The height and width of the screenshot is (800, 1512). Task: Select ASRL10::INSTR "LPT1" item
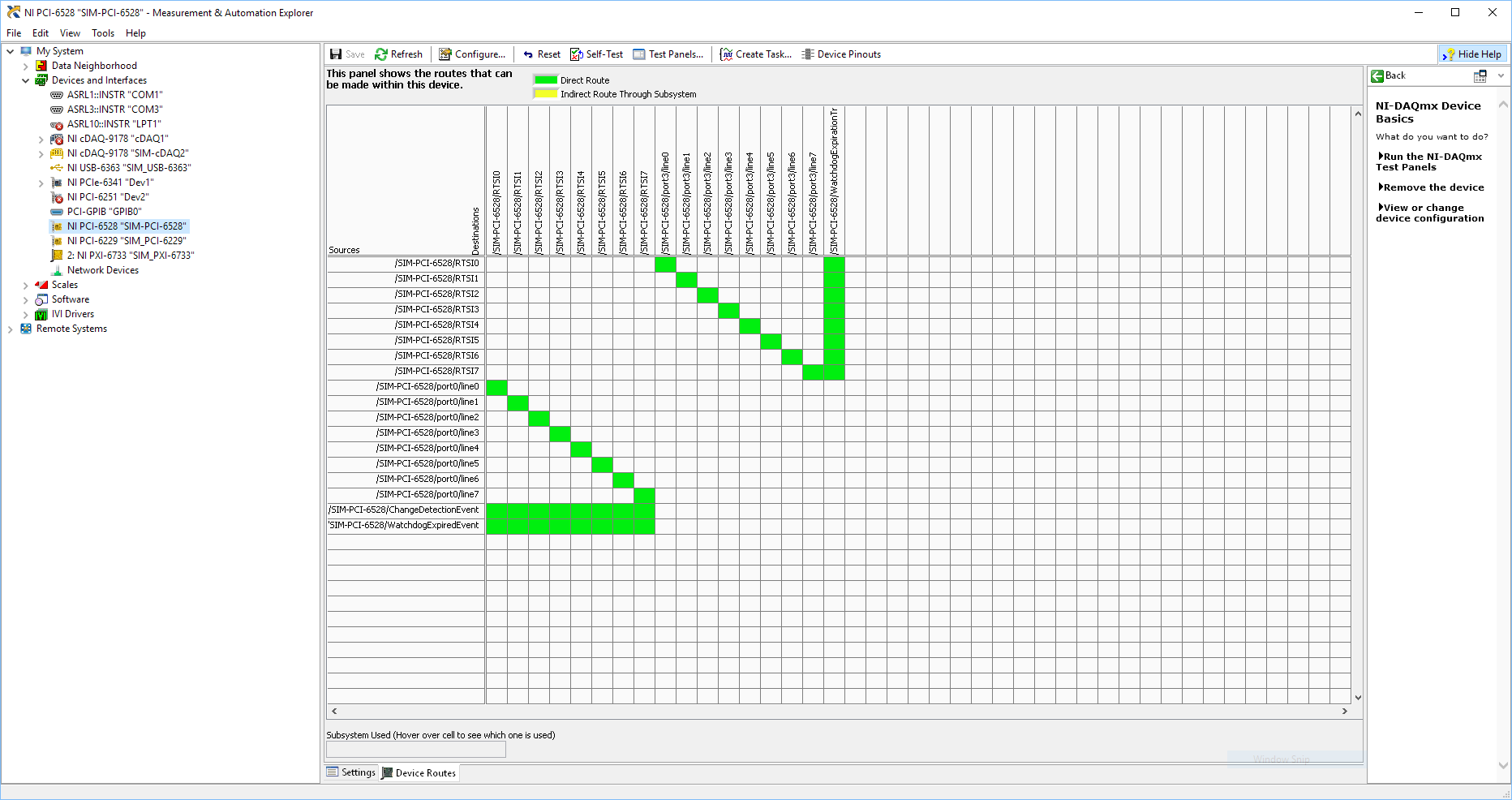(106, 124)
